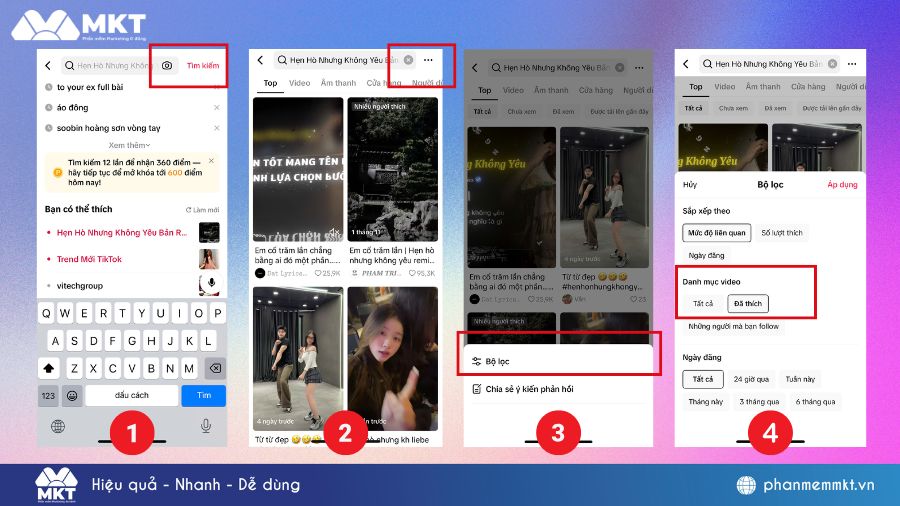900x506 pixels.
Task: Select the Video tab in screen 2
Action: point(299,83)
